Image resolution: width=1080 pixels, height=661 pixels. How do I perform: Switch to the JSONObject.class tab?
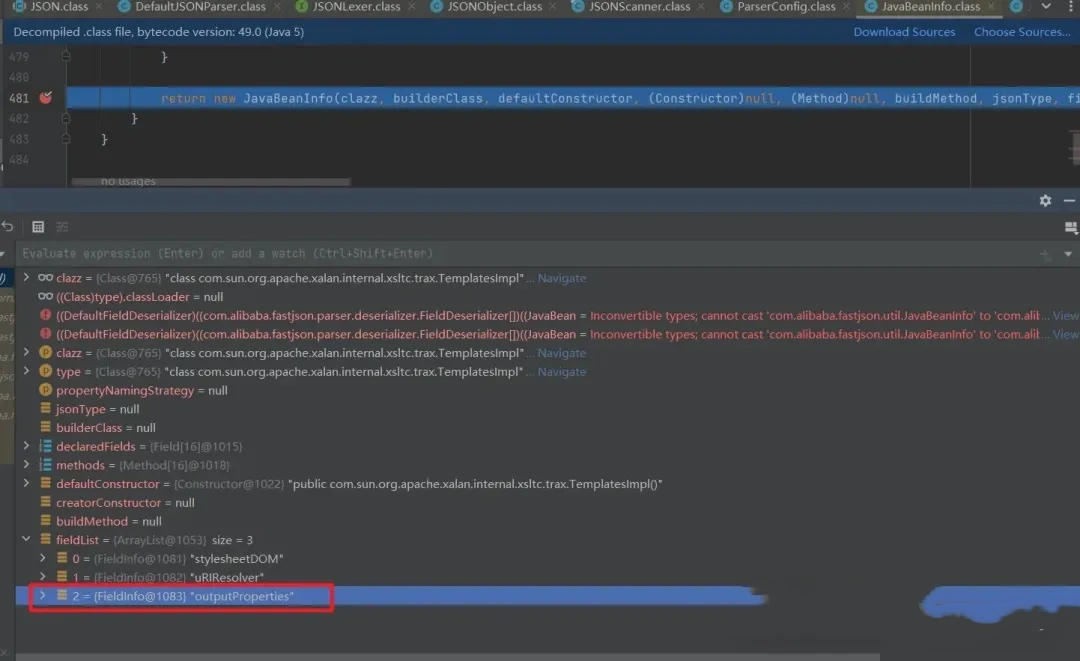494,6
